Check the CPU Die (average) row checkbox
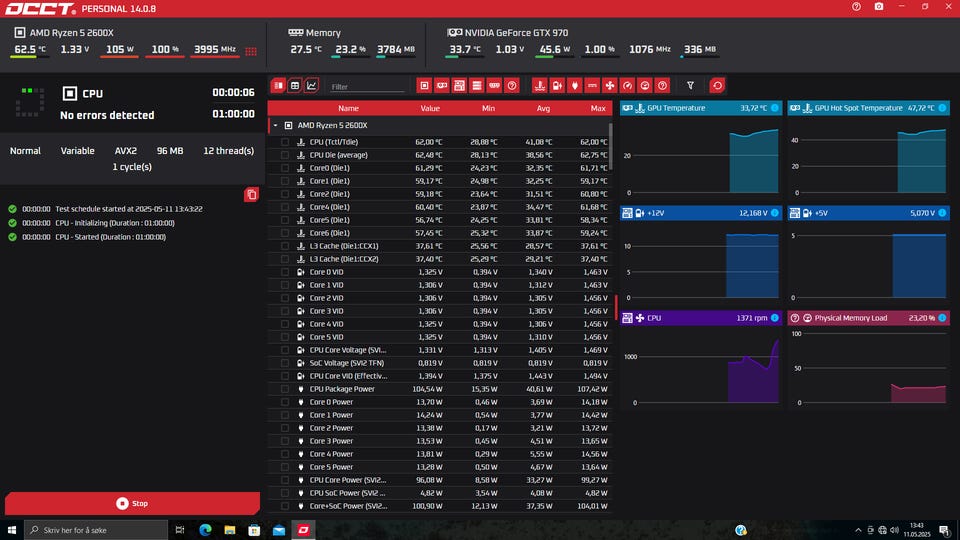Screen dimensions: 960x540 click(x=285, y=155)
